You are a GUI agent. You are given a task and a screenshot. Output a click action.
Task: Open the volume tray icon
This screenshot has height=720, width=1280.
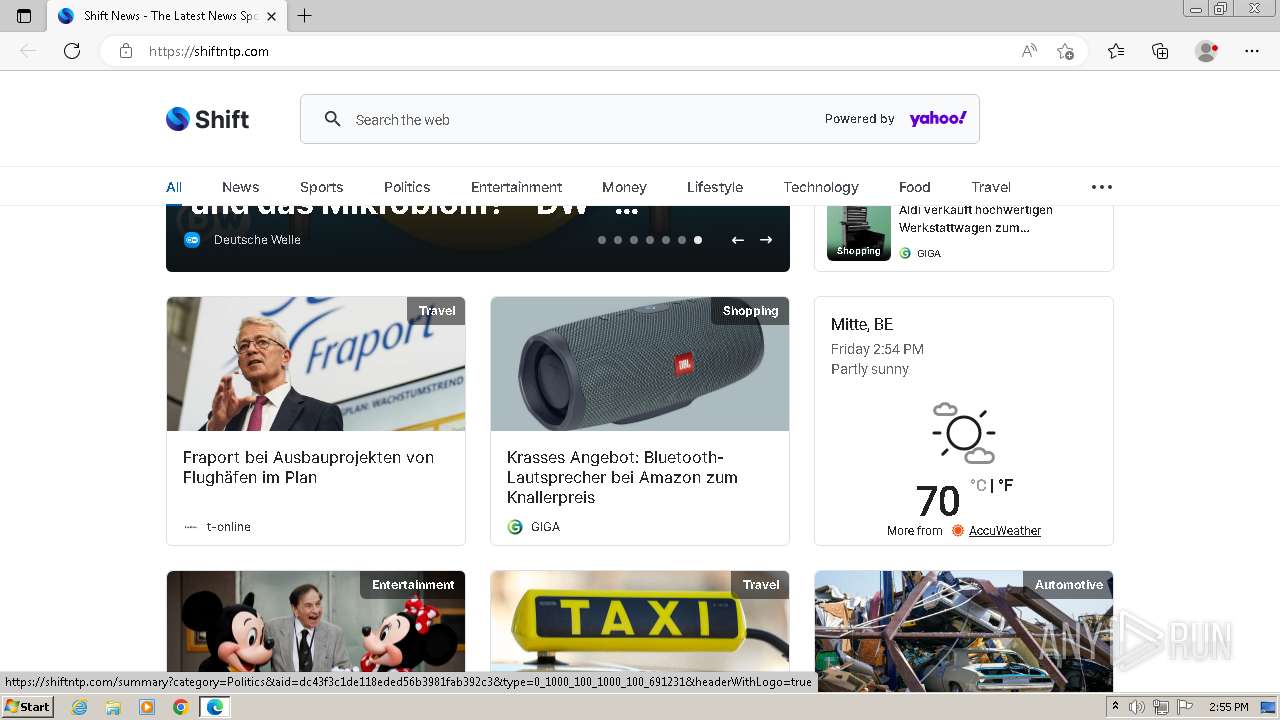pos(1137,707)
